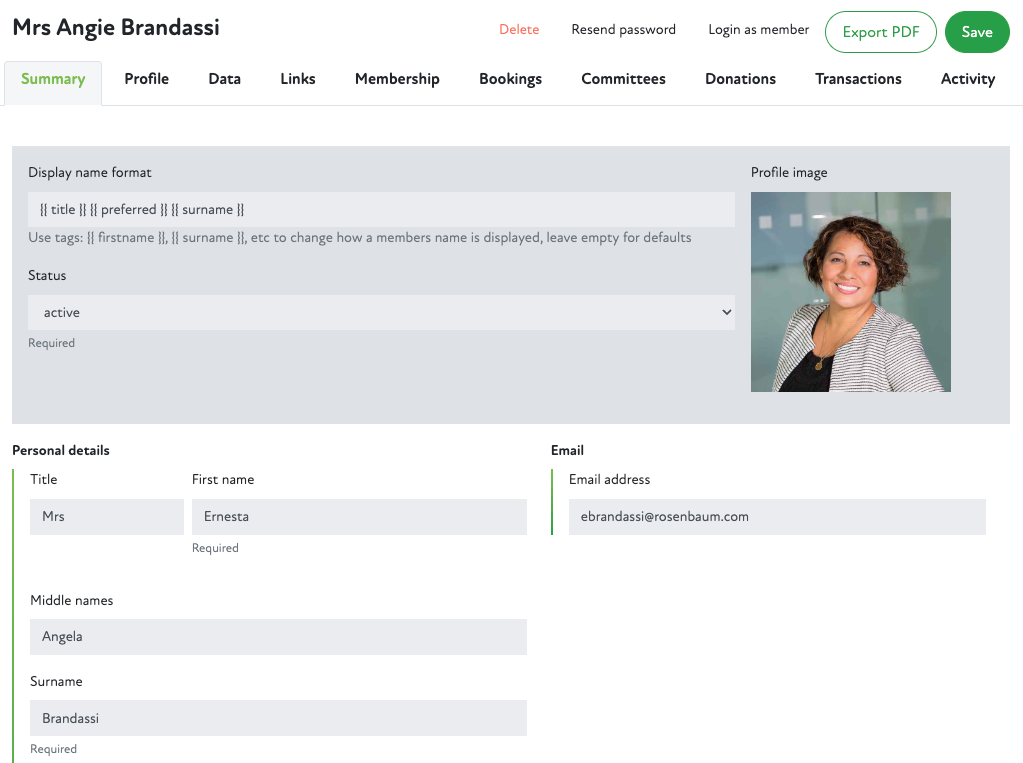Switch to the Profile tab
This screenshot has height=763, width=1023.
[146, 79]
